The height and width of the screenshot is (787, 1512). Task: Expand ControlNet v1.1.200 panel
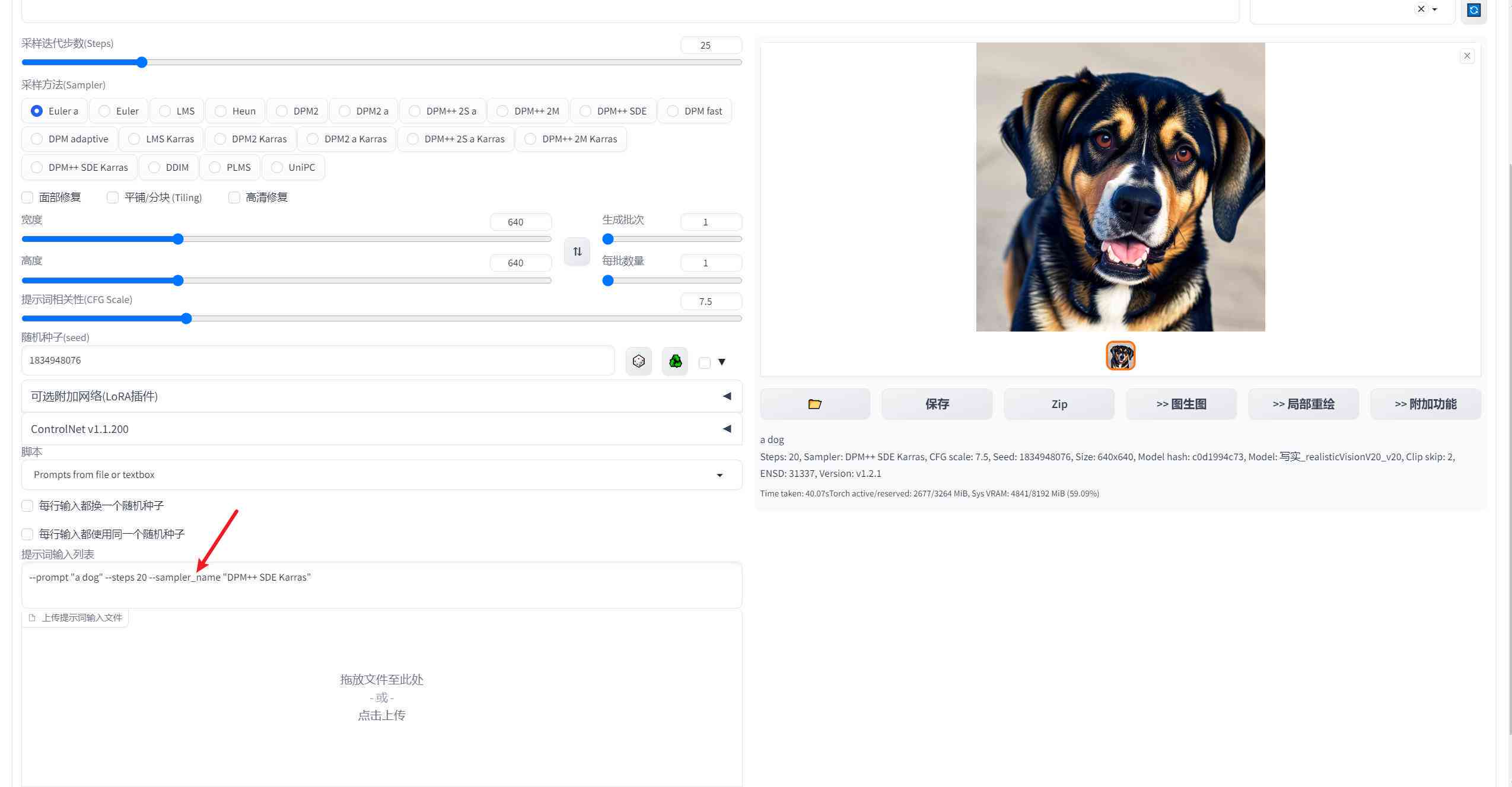point(381,429)
